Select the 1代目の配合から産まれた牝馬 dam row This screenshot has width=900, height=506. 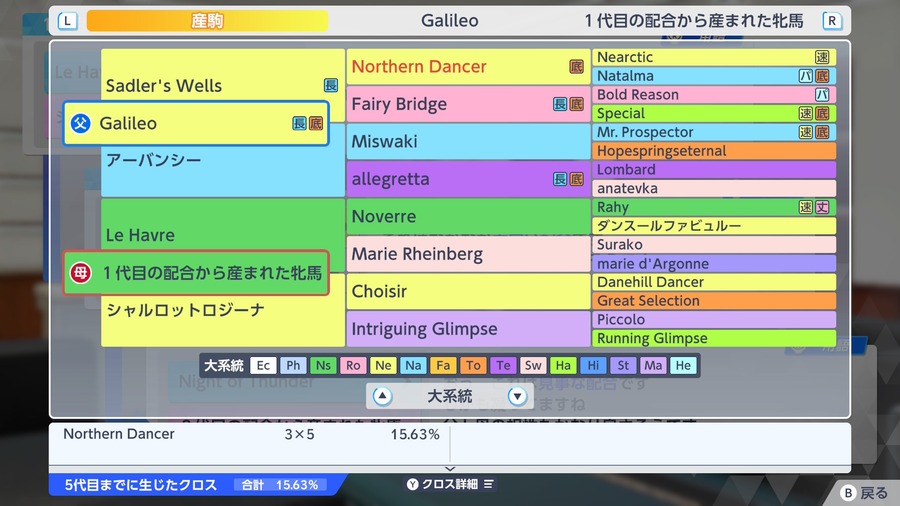[x=196, y=273]
